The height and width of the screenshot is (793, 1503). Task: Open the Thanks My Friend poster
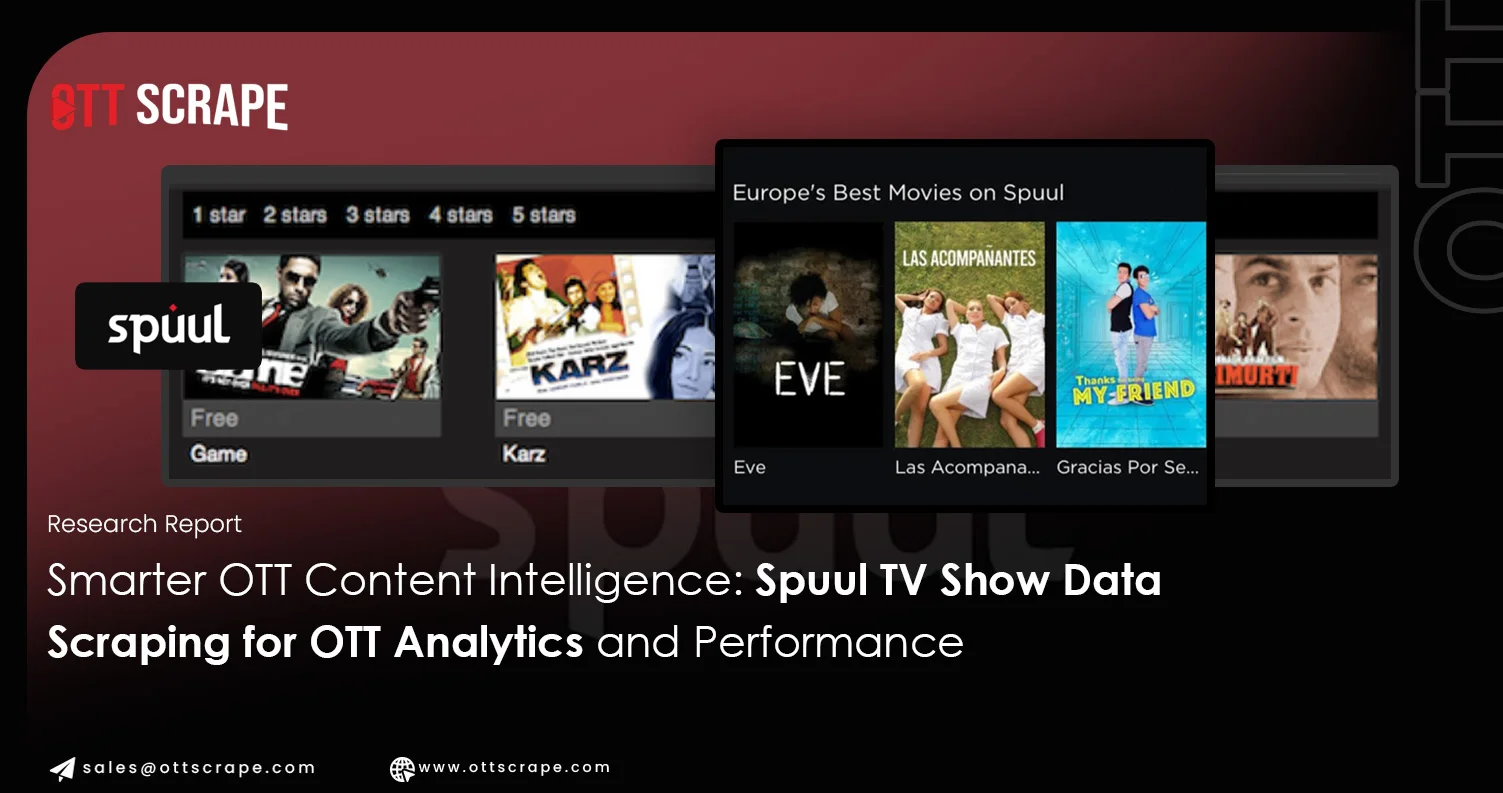point(1131,334)
